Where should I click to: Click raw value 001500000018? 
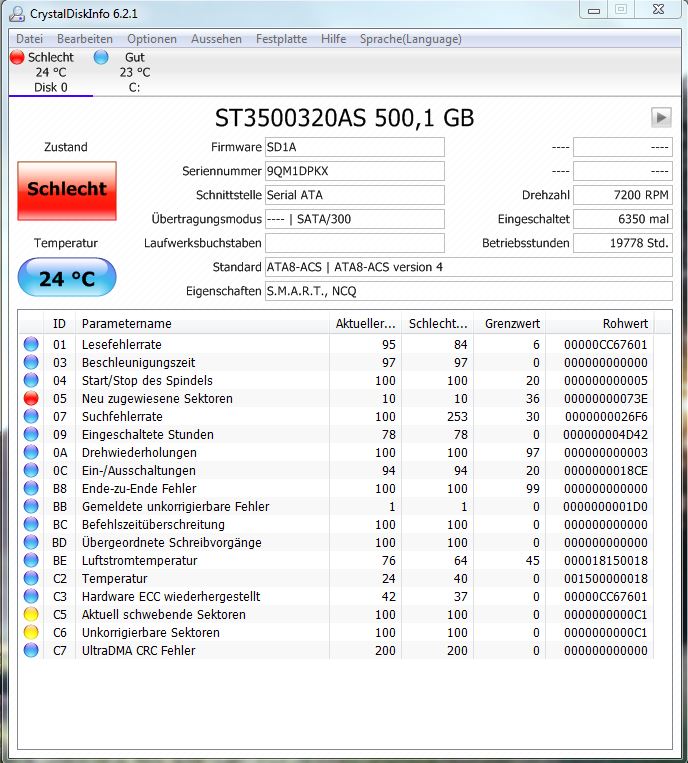click(x=606, y=579)
